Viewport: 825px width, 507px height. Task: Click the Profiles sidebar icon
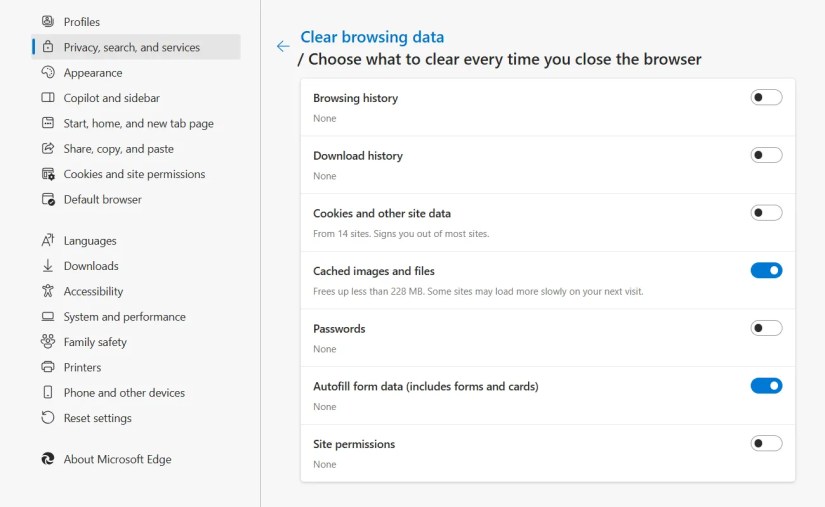(47, 21)
